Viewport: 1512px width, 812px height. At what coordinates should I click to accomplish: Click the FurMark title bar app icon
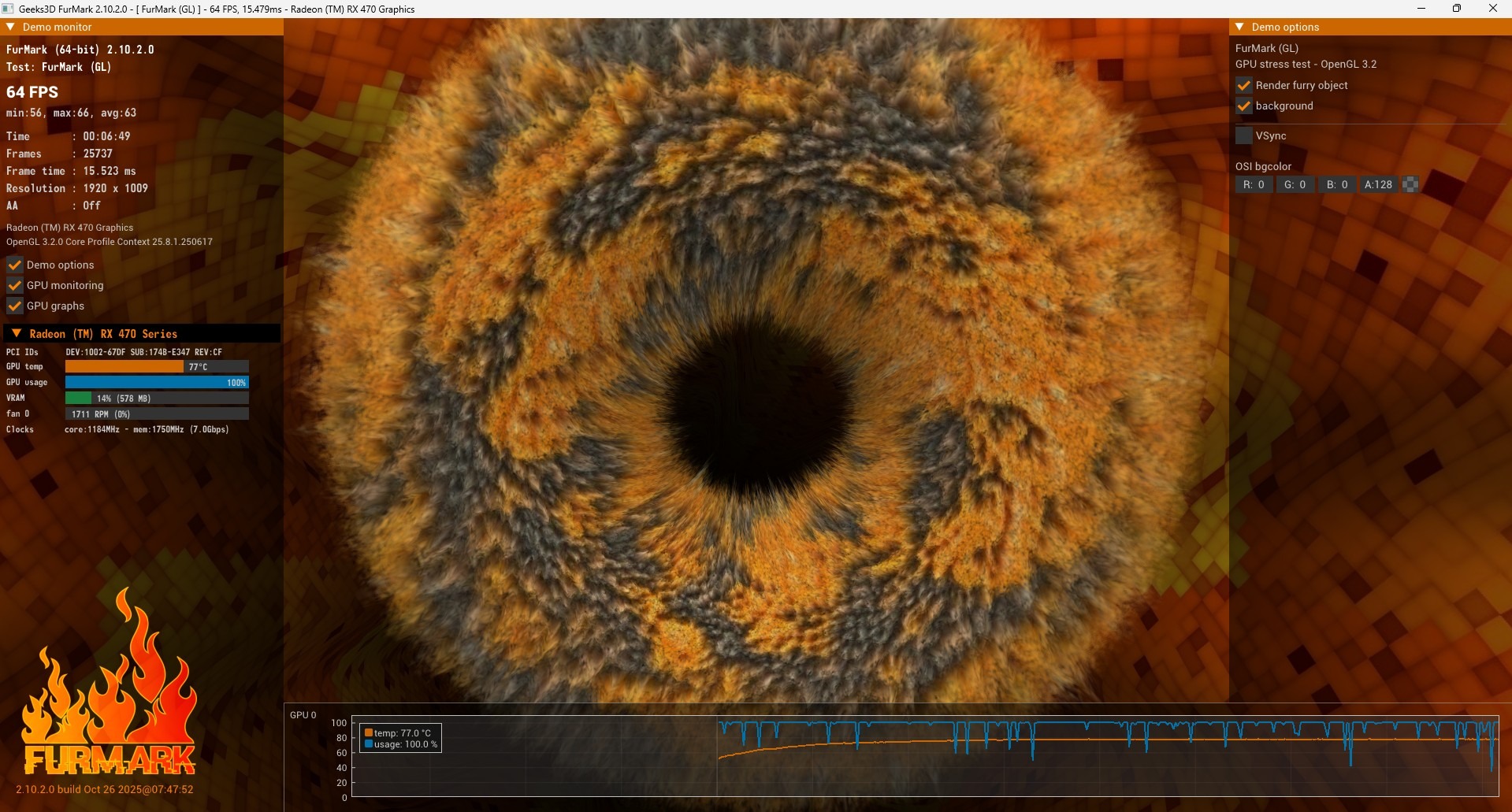[8, 9]
